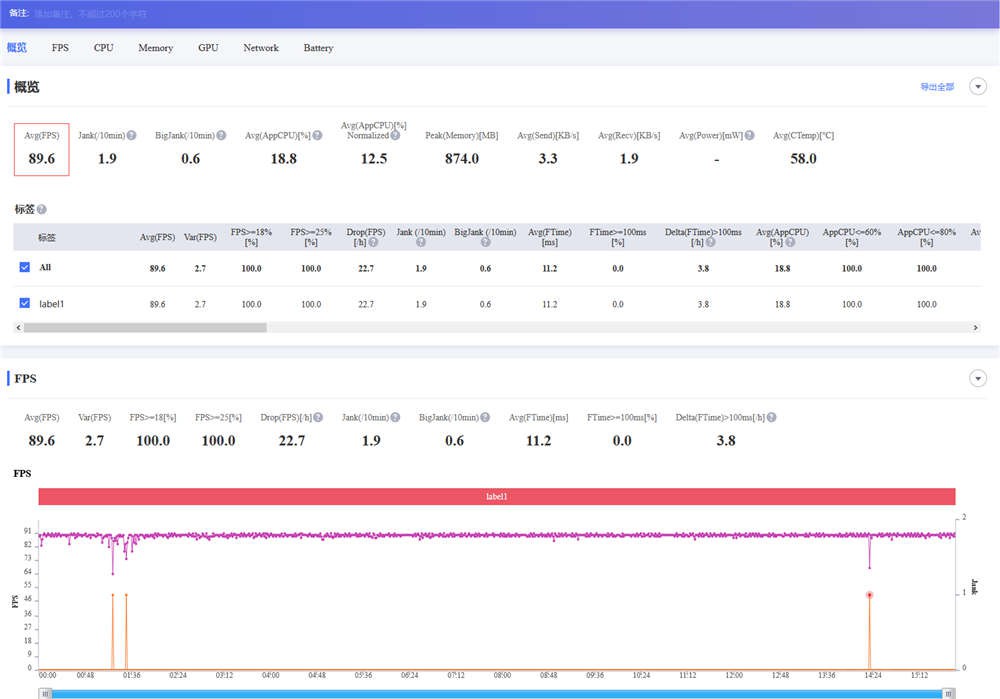Collapse the 概览 section with its arrow button
Screen dimensions: 1000x699
[978, 86]
